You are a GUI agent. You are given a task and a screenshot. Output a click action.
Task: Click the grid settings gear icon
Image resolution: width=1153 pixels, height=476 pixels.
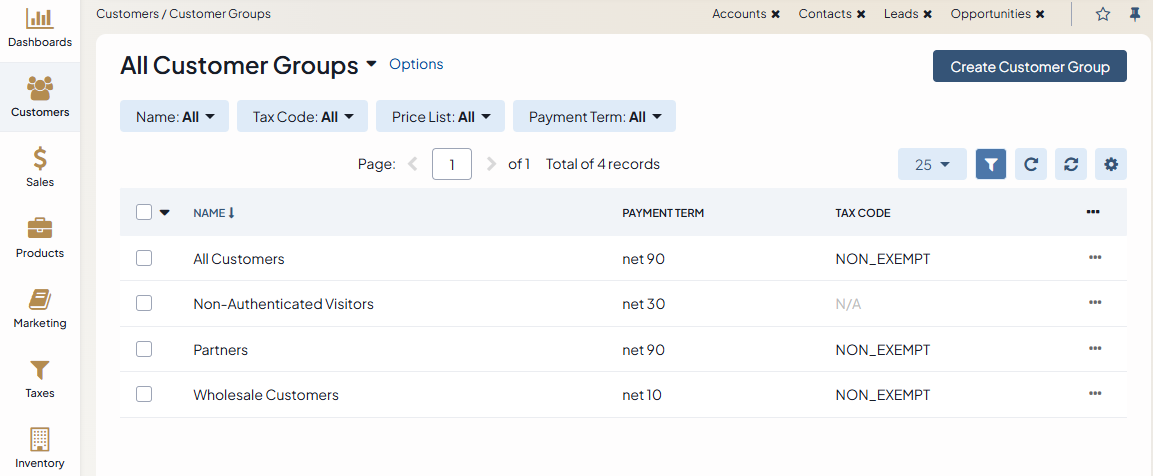coord(1110,164)
